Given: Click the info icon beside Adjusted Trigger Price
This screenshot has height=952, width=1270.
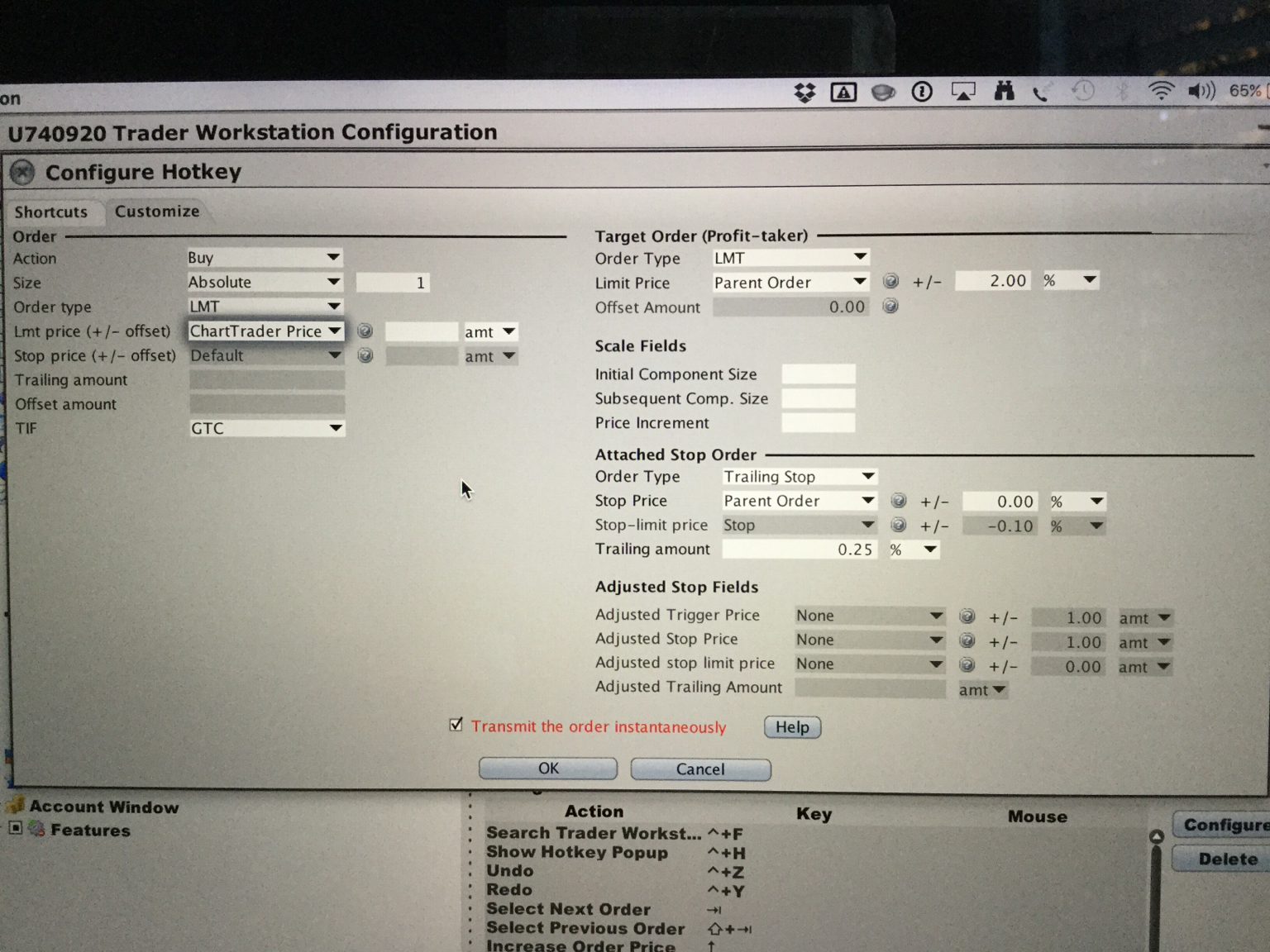Looking at the screenshot, I should point(967,616).
